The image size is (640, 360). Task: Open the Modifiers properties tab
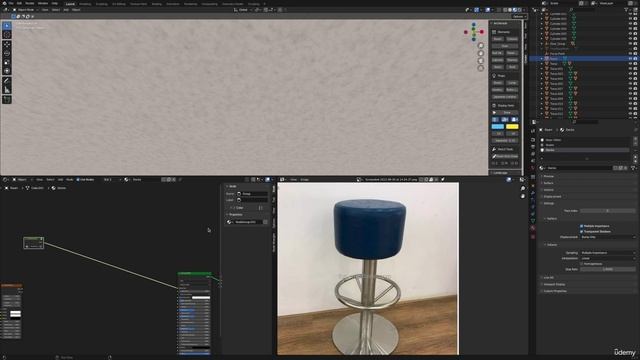coord(533,192)
